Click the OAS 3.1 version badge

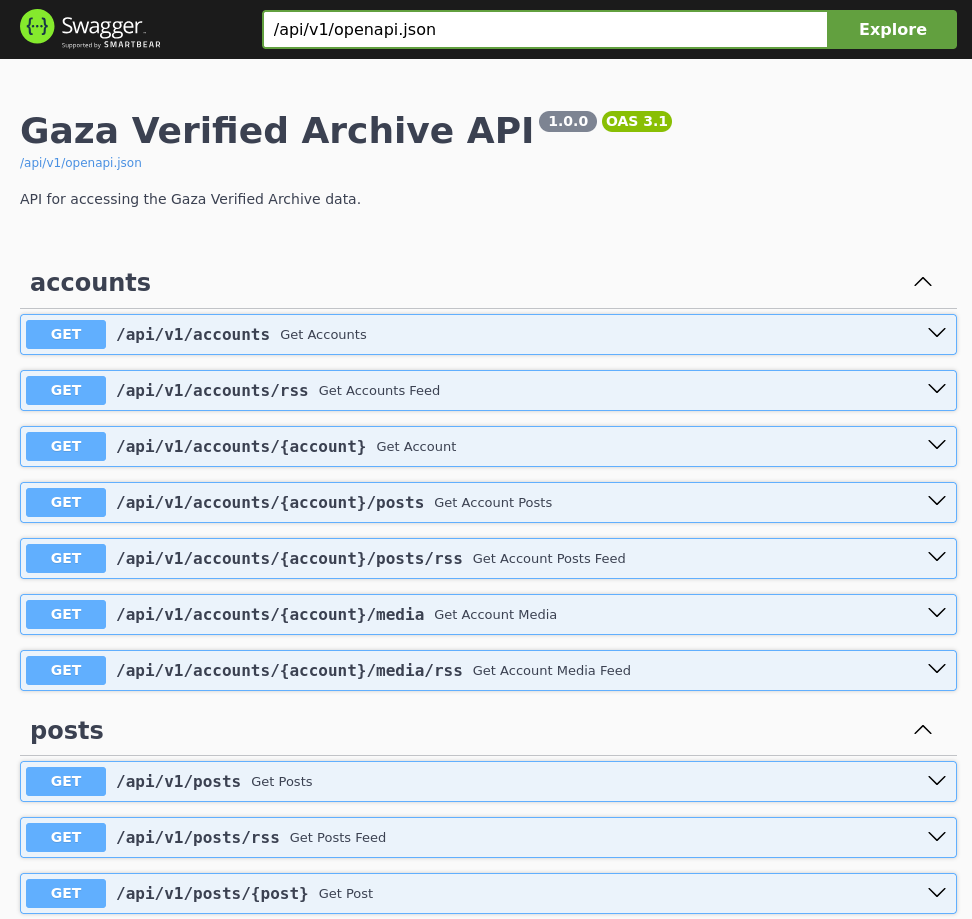click(636, 122)
